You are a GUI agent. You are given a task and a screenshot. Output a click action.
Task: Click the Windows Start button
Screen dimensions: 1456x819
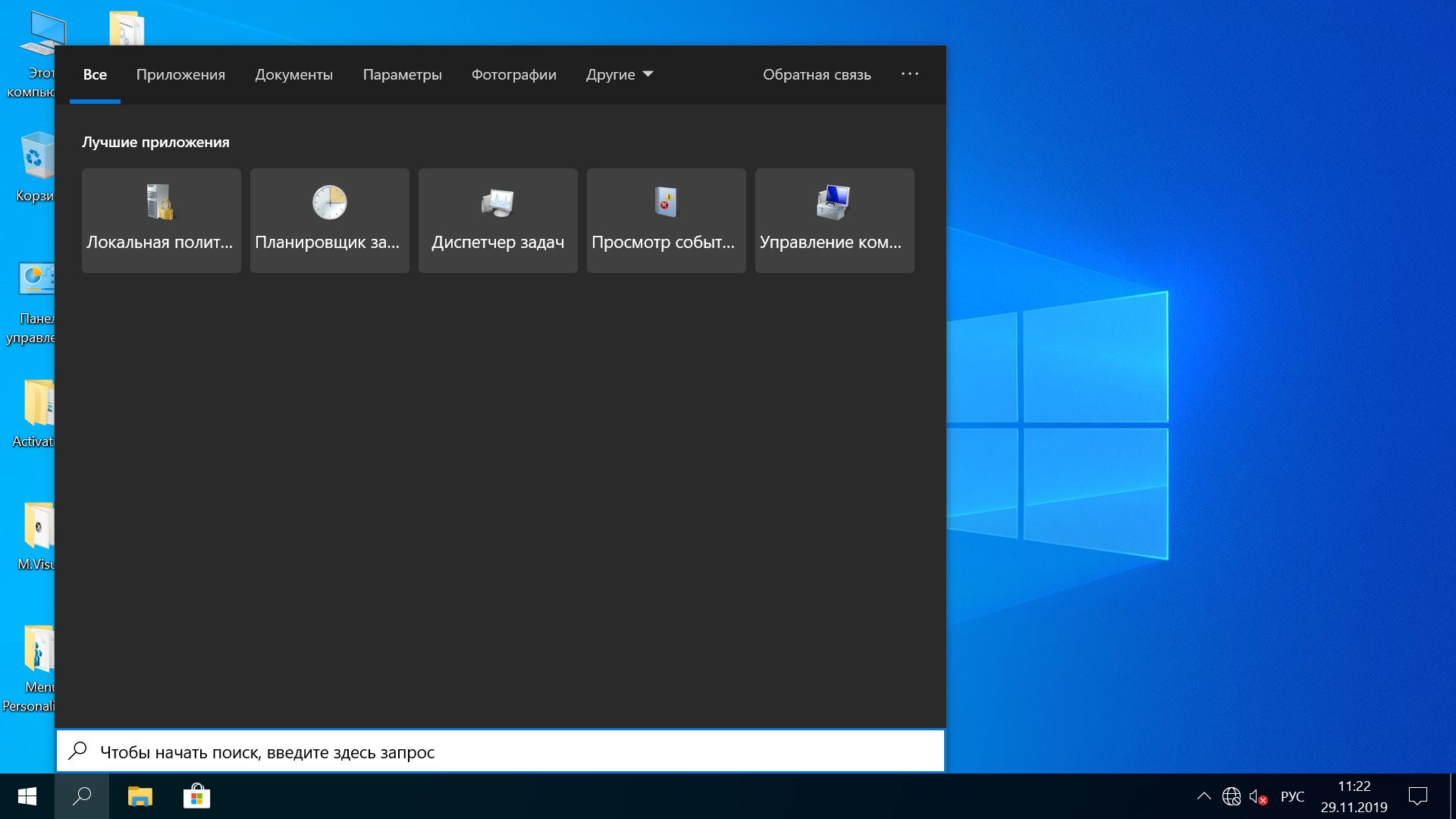coord(27,796)
